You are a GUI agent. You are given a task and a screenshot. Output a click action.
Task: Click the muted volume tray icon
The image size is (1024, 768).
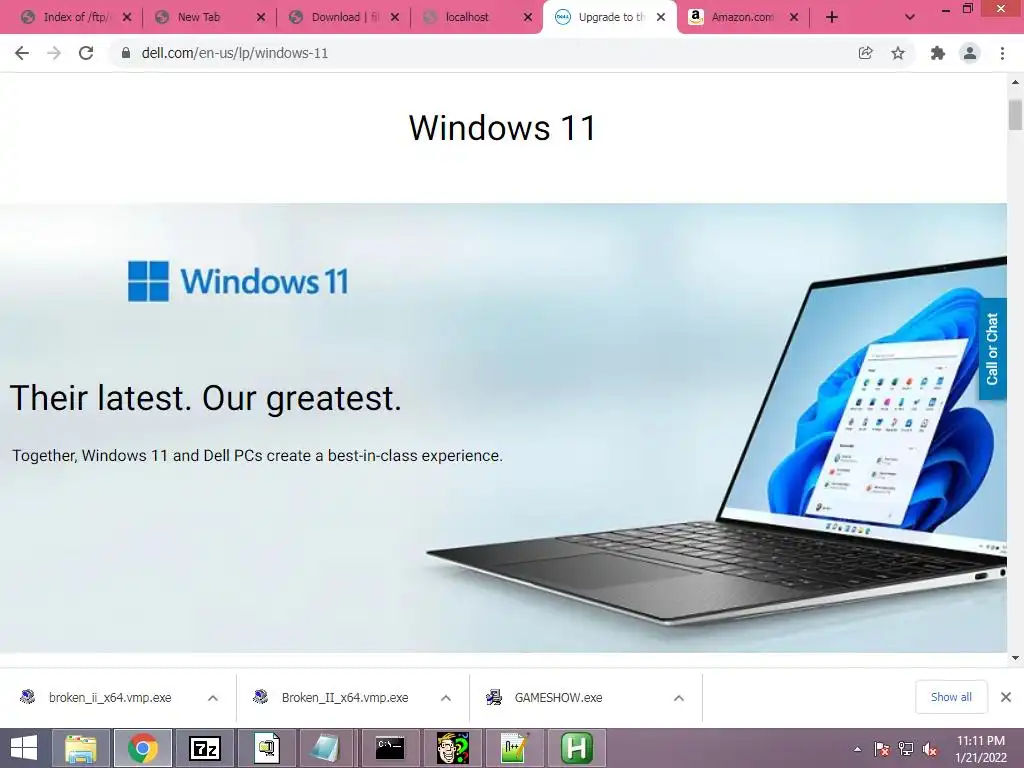(930, 749)
